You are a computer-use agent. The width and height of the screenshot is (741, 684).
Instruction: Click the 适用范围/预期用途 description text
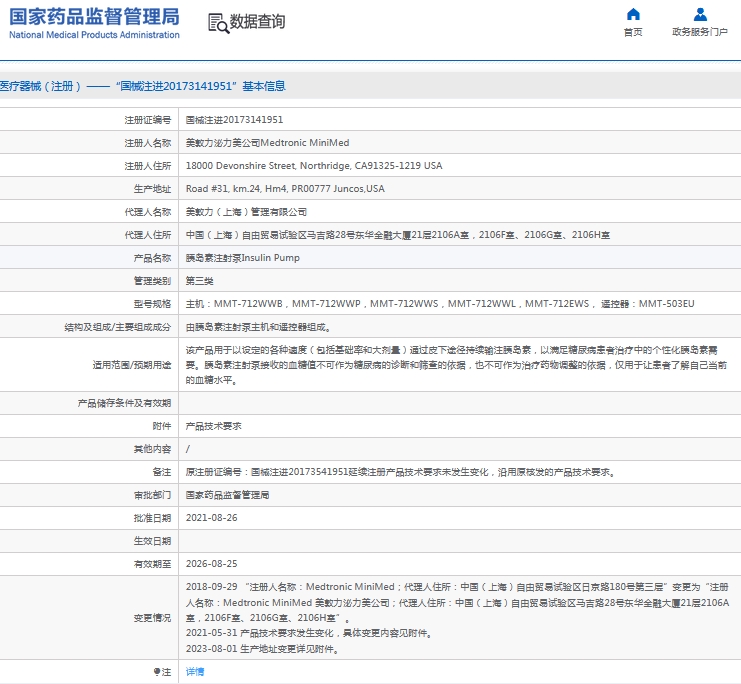click(x=456, y=365)
